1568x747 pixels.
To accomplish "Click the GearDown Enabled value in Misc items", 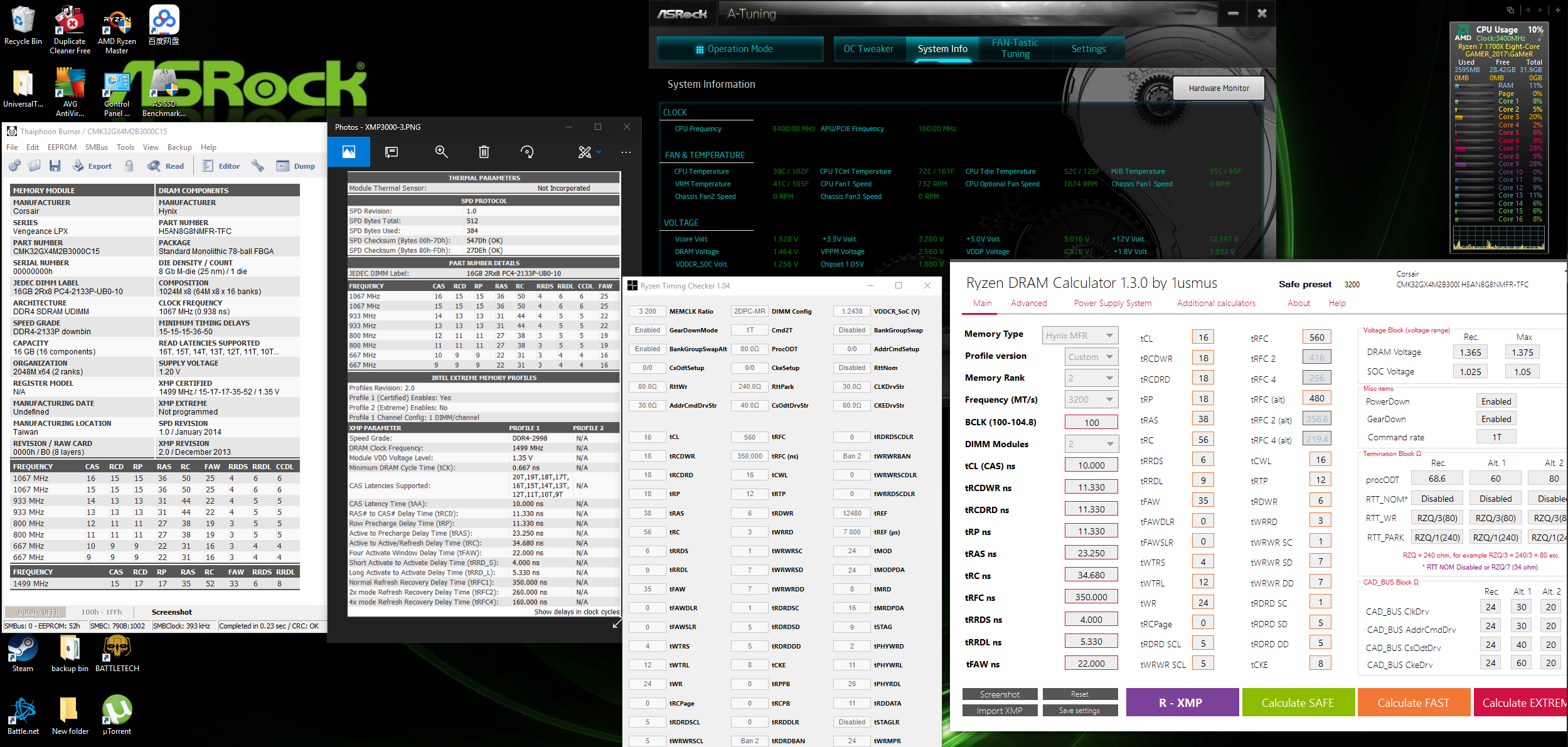I will point(1496,419).
